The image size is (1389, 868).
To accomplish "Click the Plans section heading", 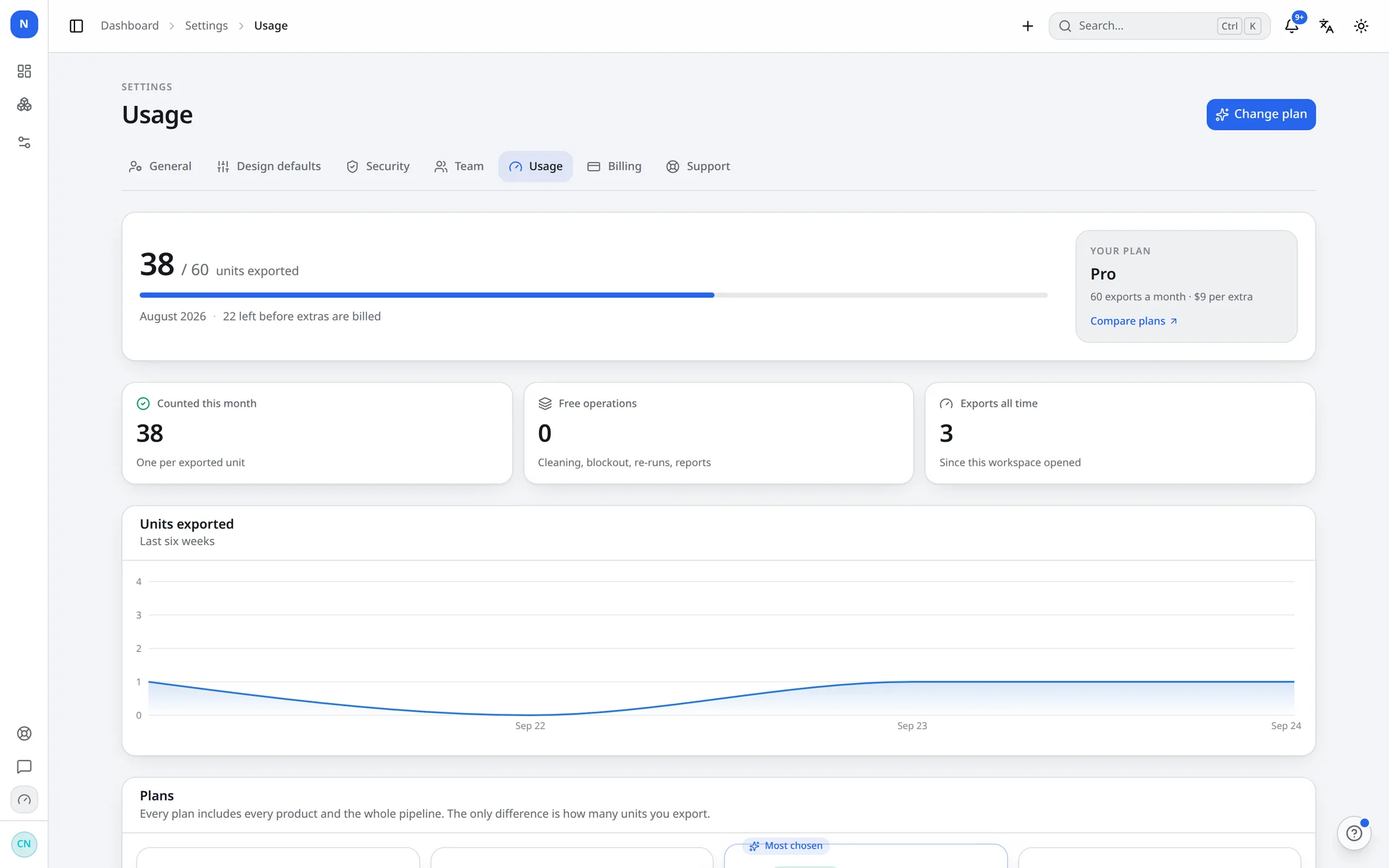I will [x=156, y=795].
